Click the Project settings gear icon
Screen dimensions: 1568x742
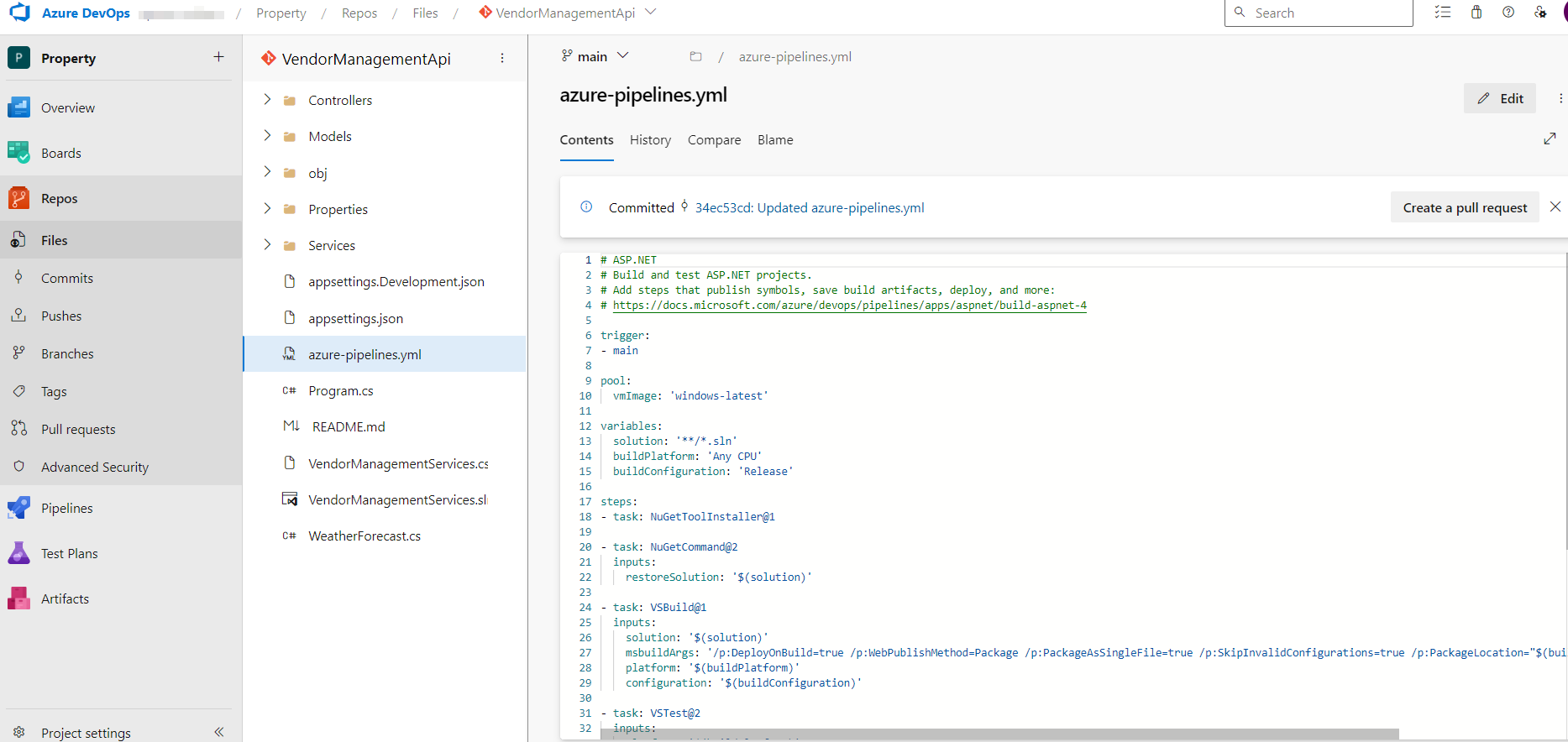[x=18, y=732]
